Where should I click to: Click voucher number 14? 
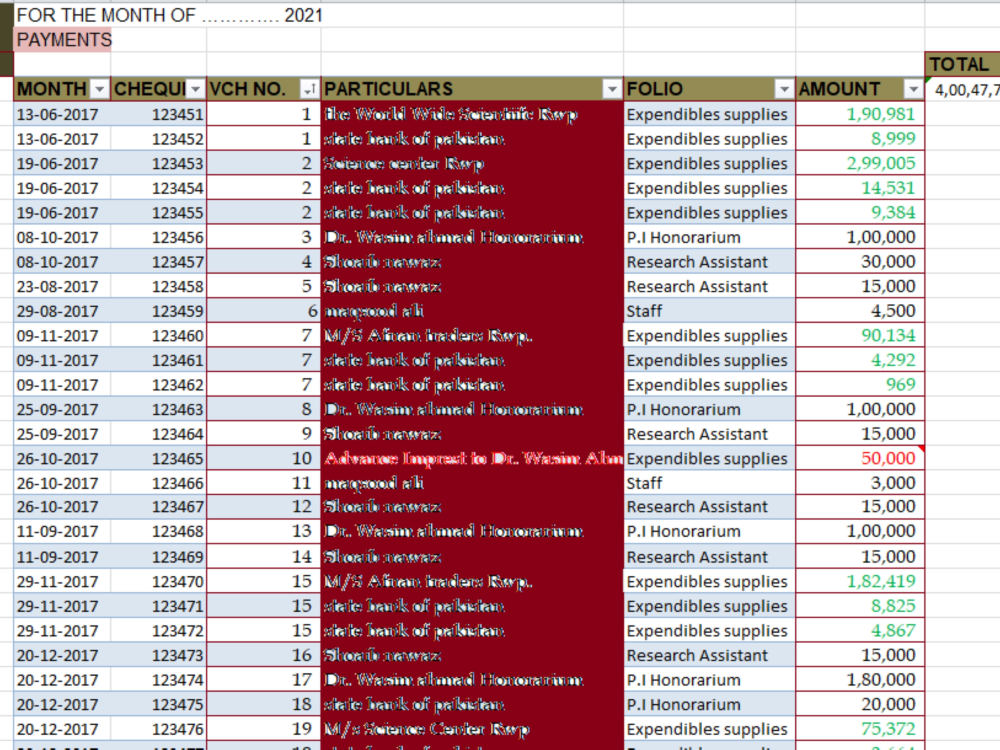(302, 557)
